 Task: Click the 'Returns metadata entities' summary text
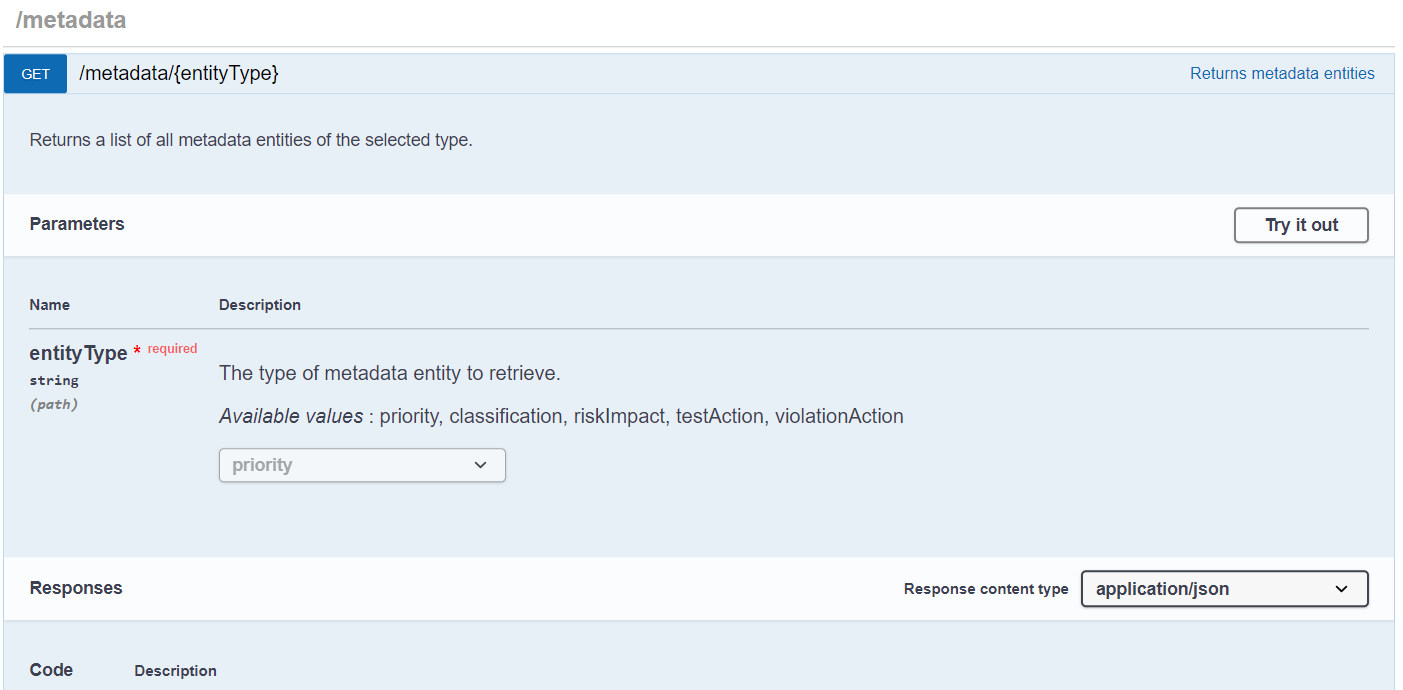click(x=1282, y=73)
